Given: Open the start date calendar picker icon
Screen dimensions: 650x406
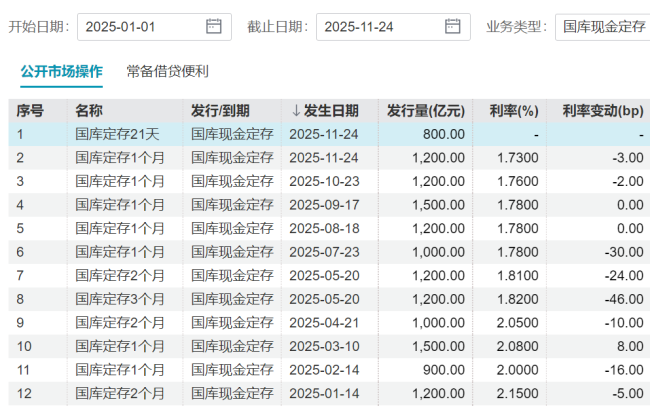Looking at the screenshot, I should coord(214,27).
